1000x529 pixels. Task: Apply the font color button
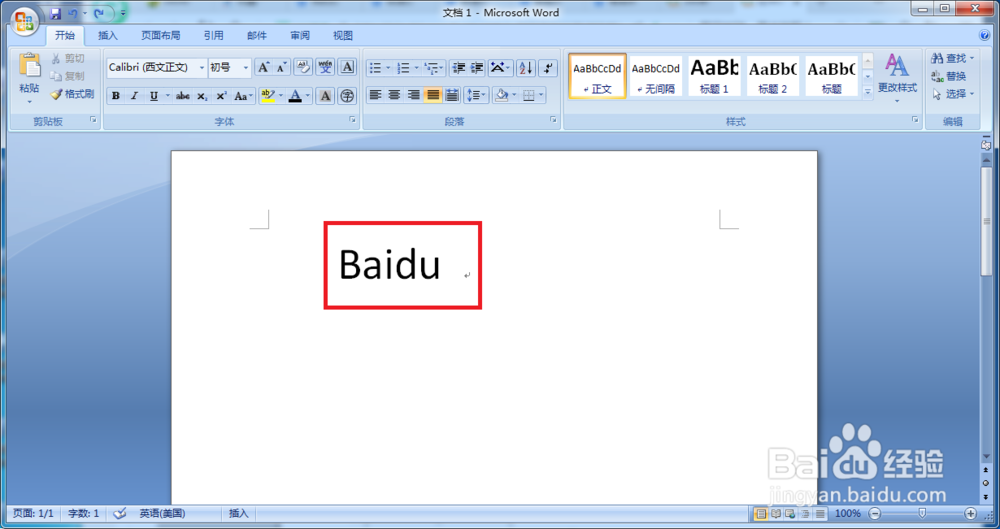295,96
